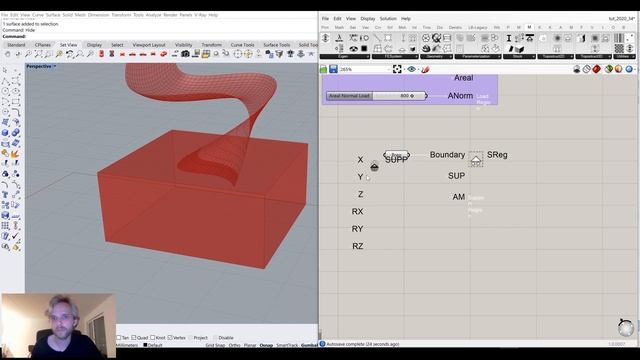Toggle the Quad osnap checkbox
640x360 pixels.
[133, 338]
